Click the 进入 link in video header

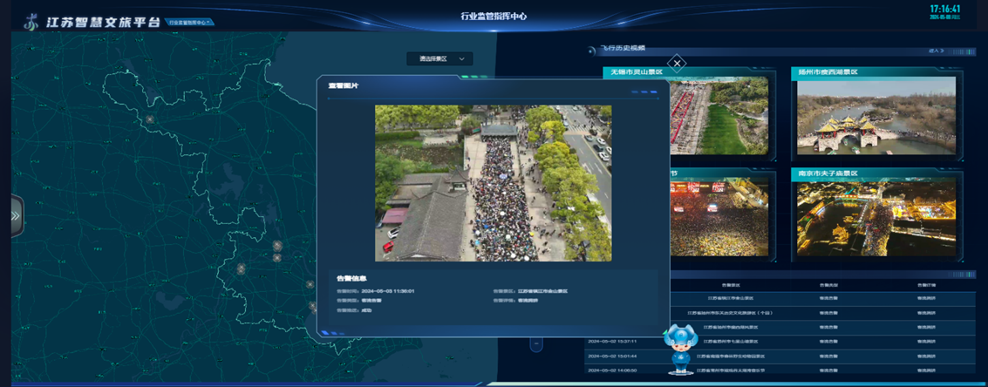coord(936,50)
